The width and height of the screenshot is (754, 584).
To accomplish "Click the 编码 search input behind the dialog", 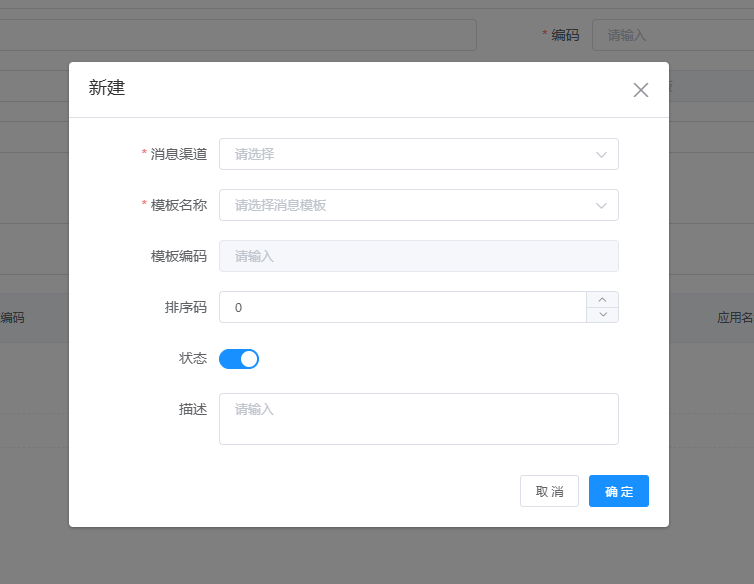I will pos(672,35).
